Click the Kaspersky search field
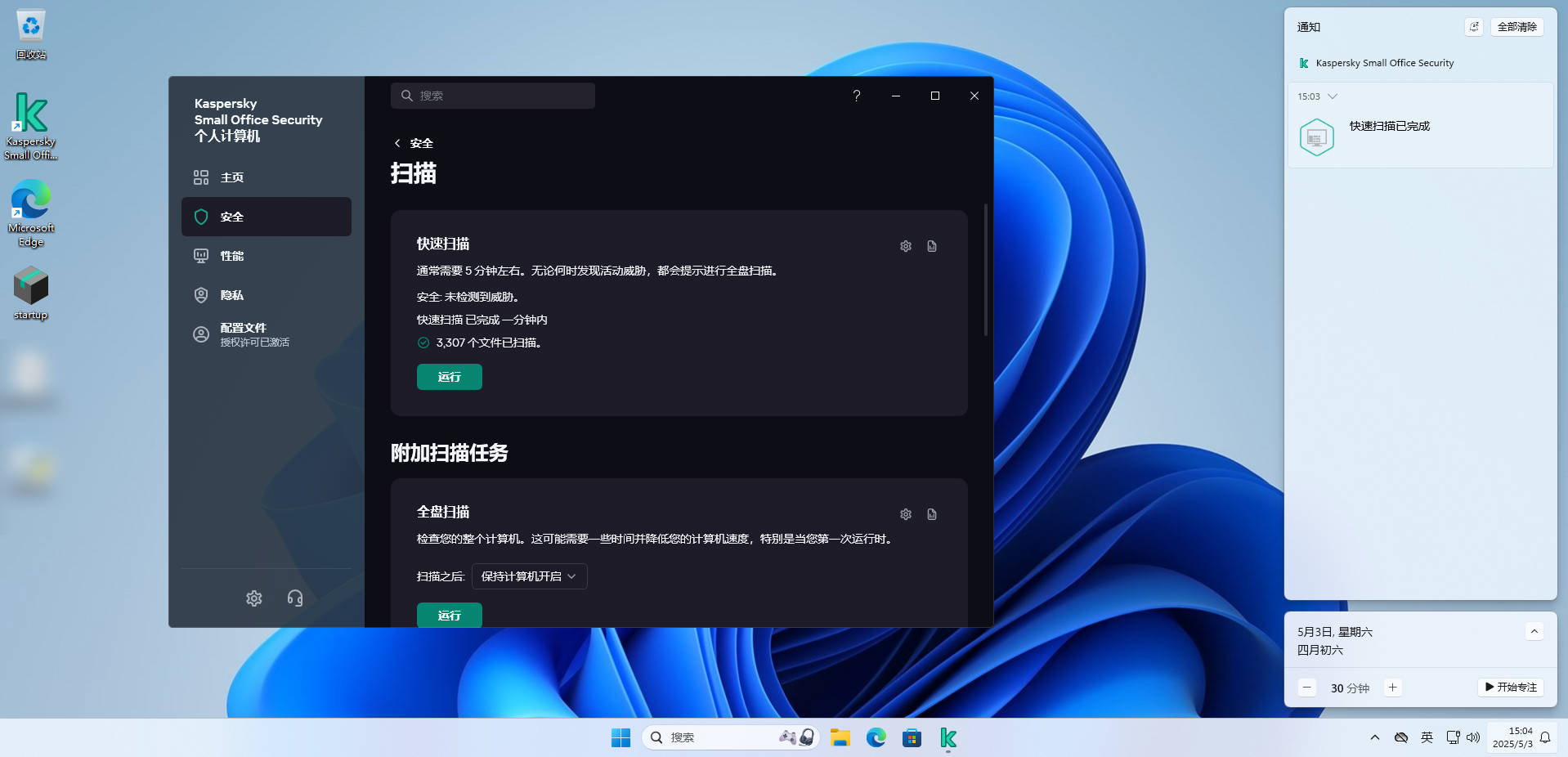The image size is (1568, 757). (491, 96)
